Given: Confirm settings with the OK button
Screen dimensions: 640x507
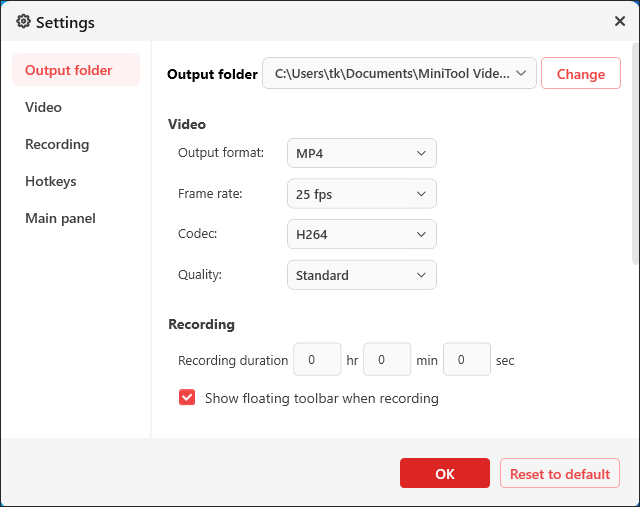Looking at the screenshot, I should click(445, 473).
